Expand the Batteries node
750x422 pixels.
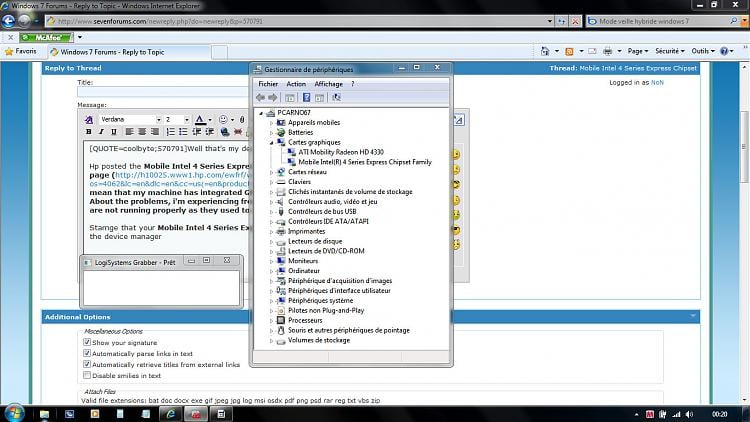coord(271,133)
